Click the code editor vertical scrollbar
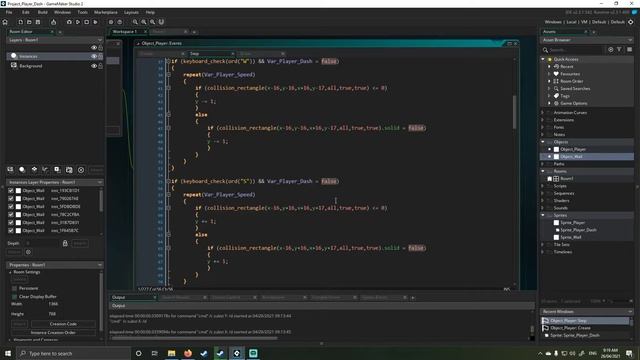 click(x=514, y=112)
